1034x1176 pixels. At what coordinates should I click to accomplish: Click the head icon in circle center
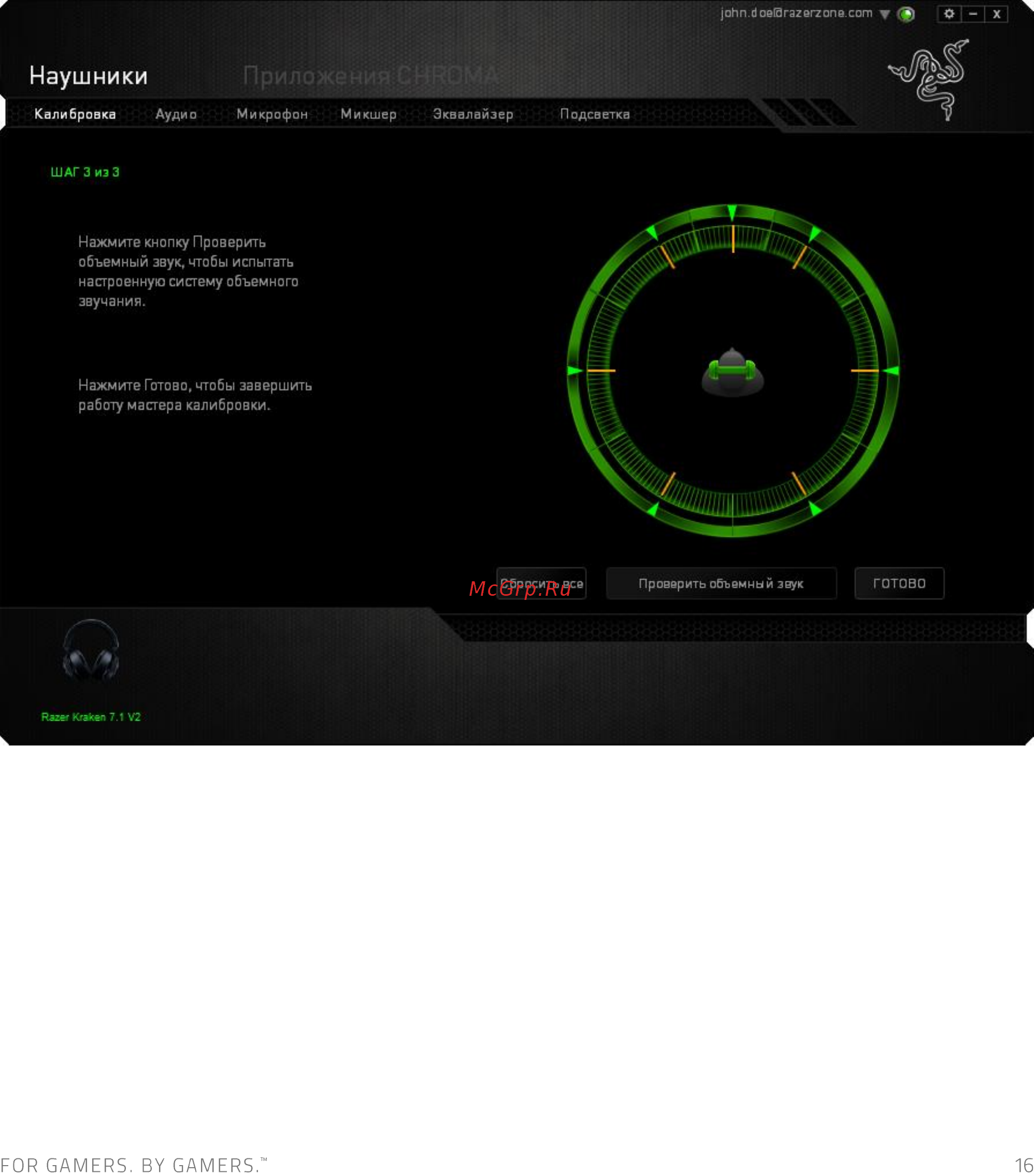pyautogui.click(x=733, y=372)
